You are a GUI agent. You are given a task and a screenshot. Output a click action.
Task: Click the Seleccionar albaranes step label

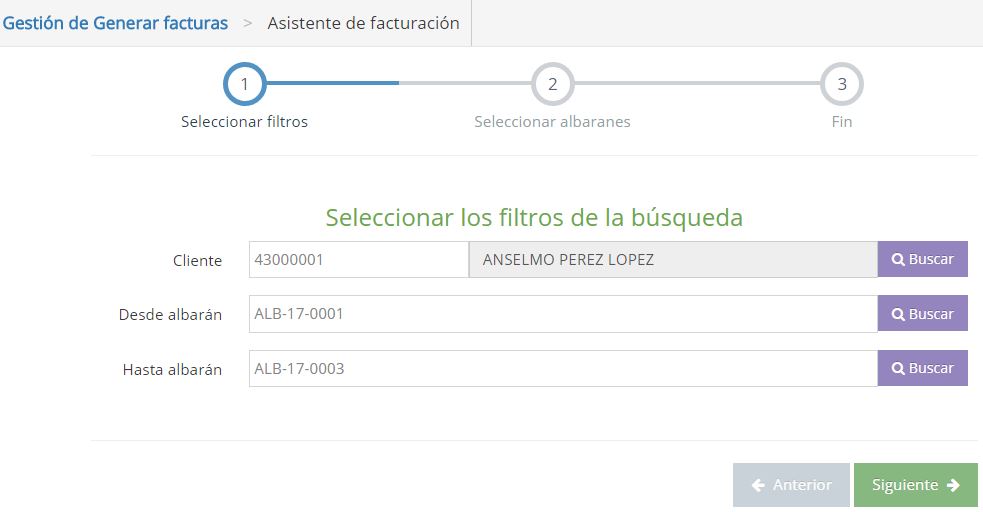tap(552, 122)
